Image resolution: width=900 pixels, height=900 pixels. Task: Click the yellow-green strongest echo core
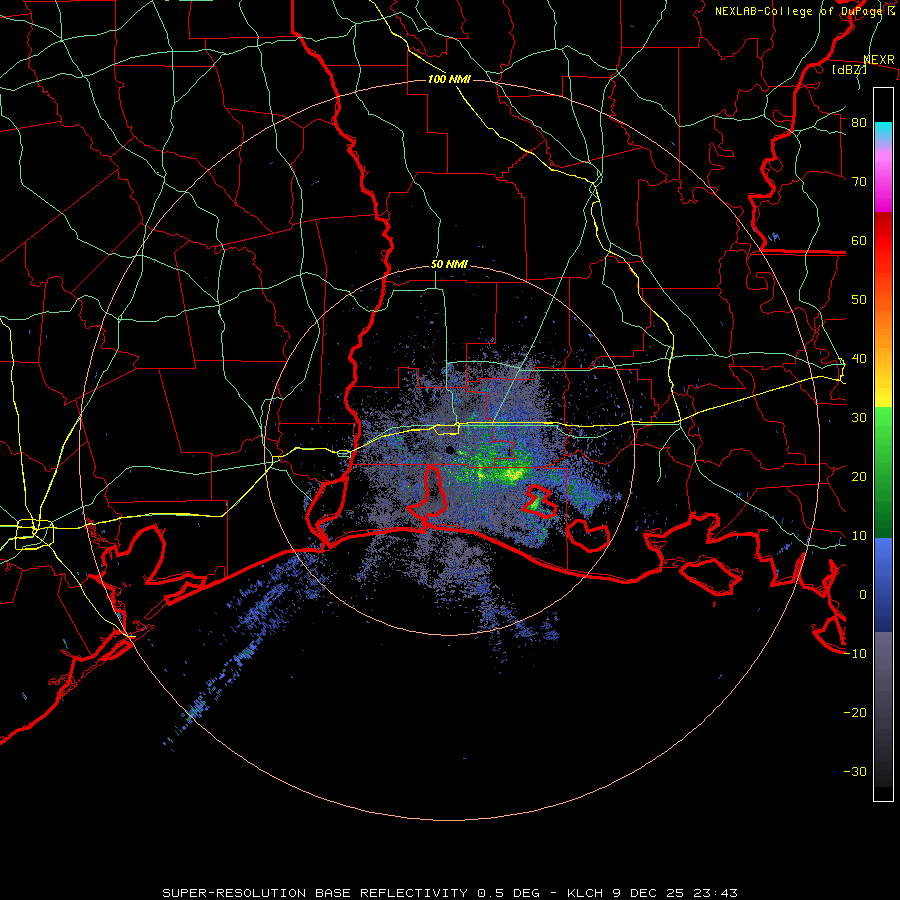513,474
